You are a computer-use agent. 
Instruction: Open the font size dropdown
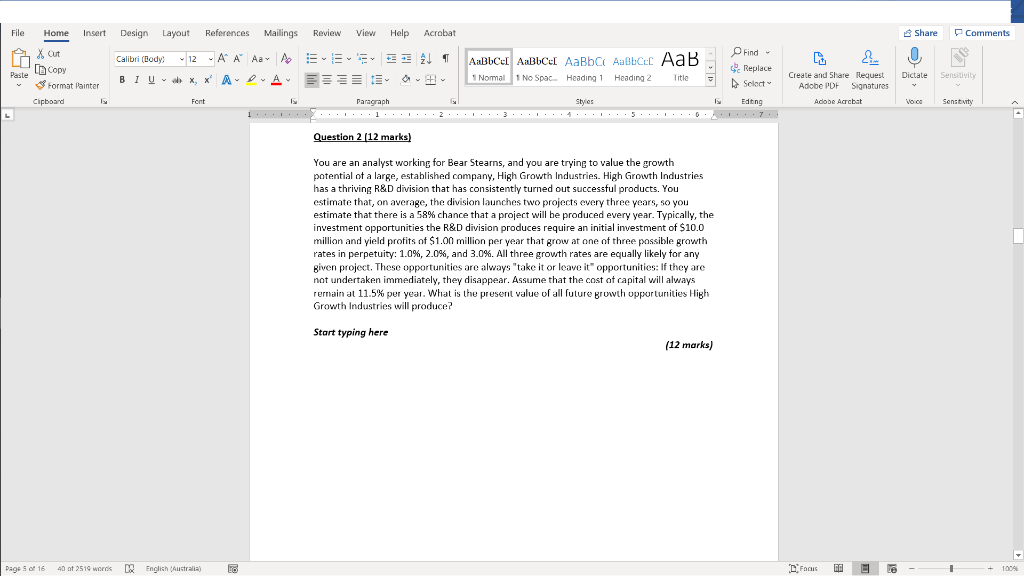[x=210, y=59]
